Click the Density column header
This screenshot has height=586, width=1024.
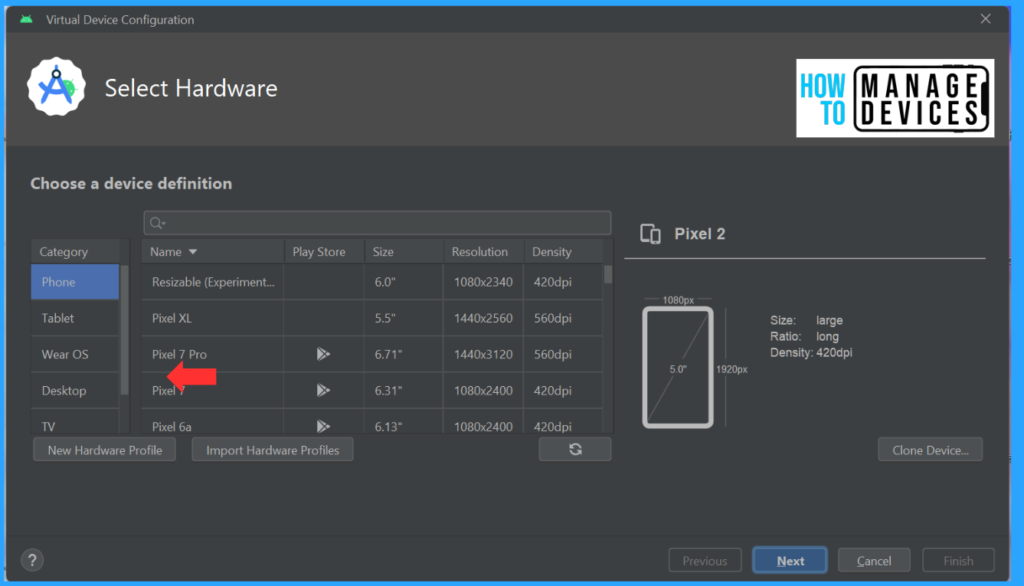(564, 252)
